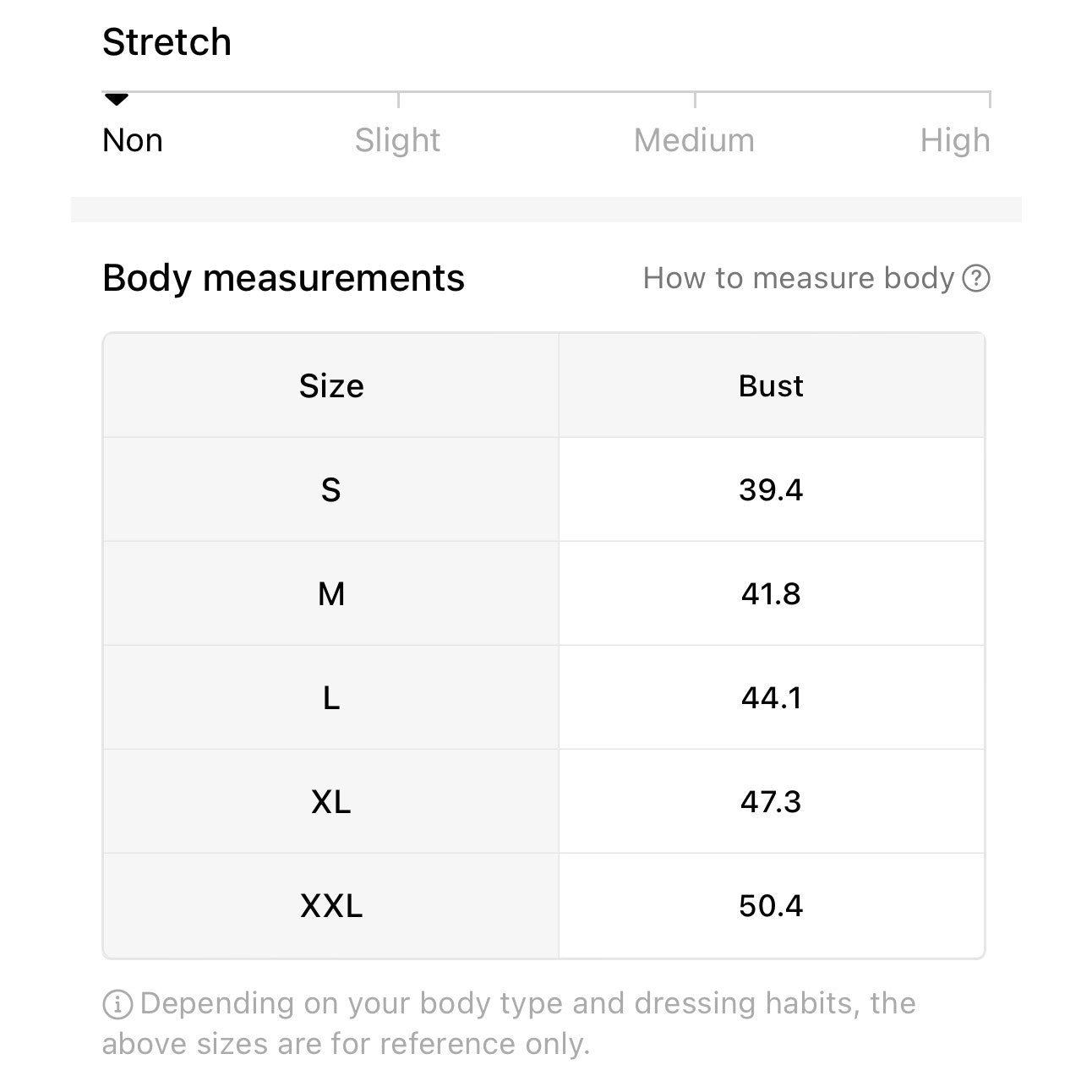Select the L size row
The height and width of the screenshot is (1092, 1092).
(x=331, y=698)
